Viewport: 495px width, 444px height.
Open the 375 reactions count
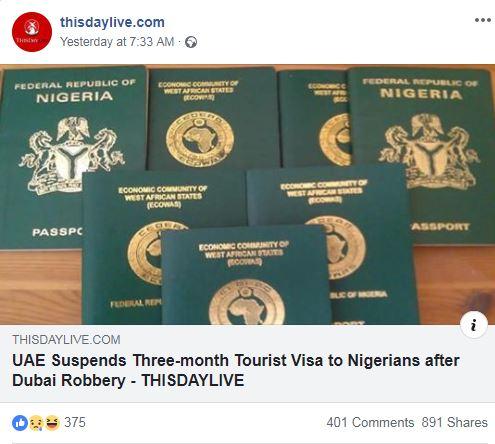coord(75,422)
